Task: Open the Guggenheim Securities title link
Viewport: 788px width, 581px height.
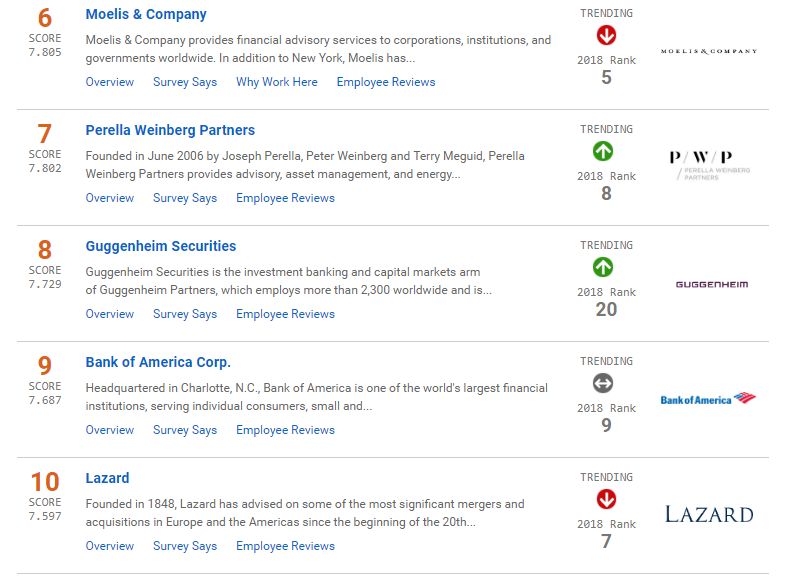Action: (x=161, y=246)
